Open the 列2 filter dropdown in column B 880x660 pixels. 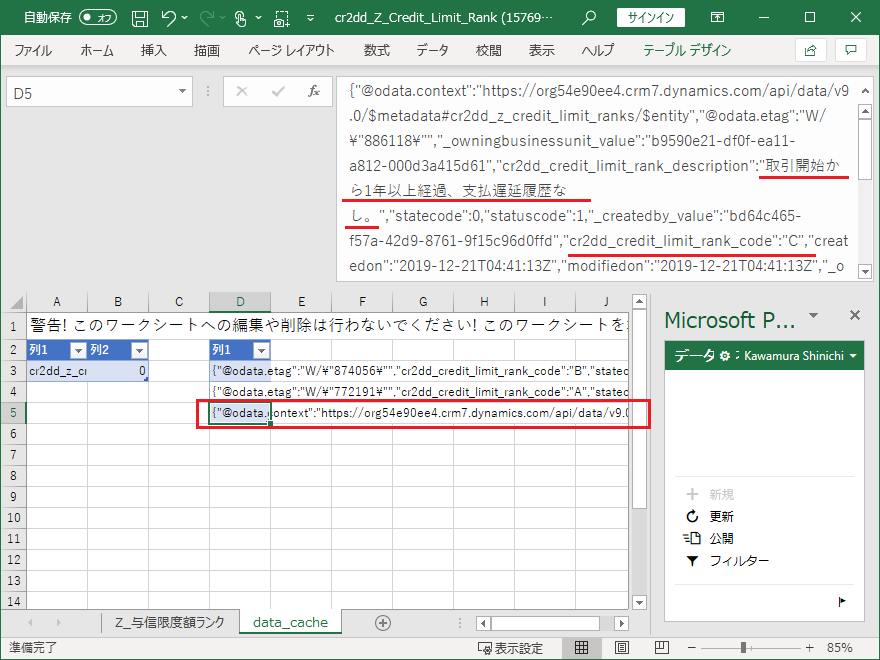point(138,350)
